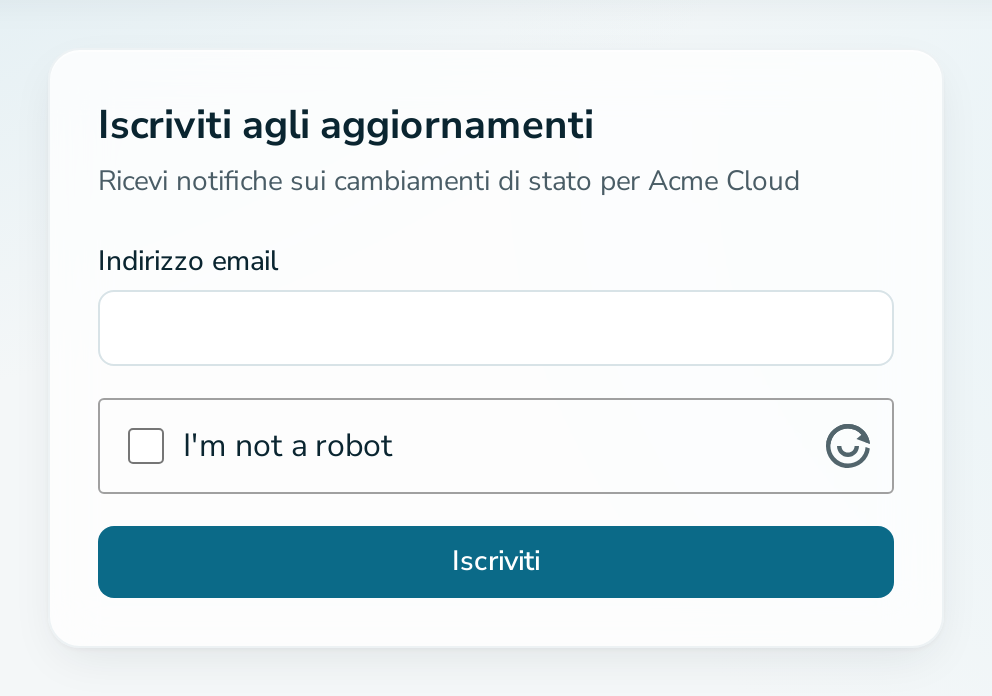Click the "Ricevi notifiche sui cambiamenti" subtitle text
Image resolution: width=992 pixels, height=696 pixels.
point(449,181)
